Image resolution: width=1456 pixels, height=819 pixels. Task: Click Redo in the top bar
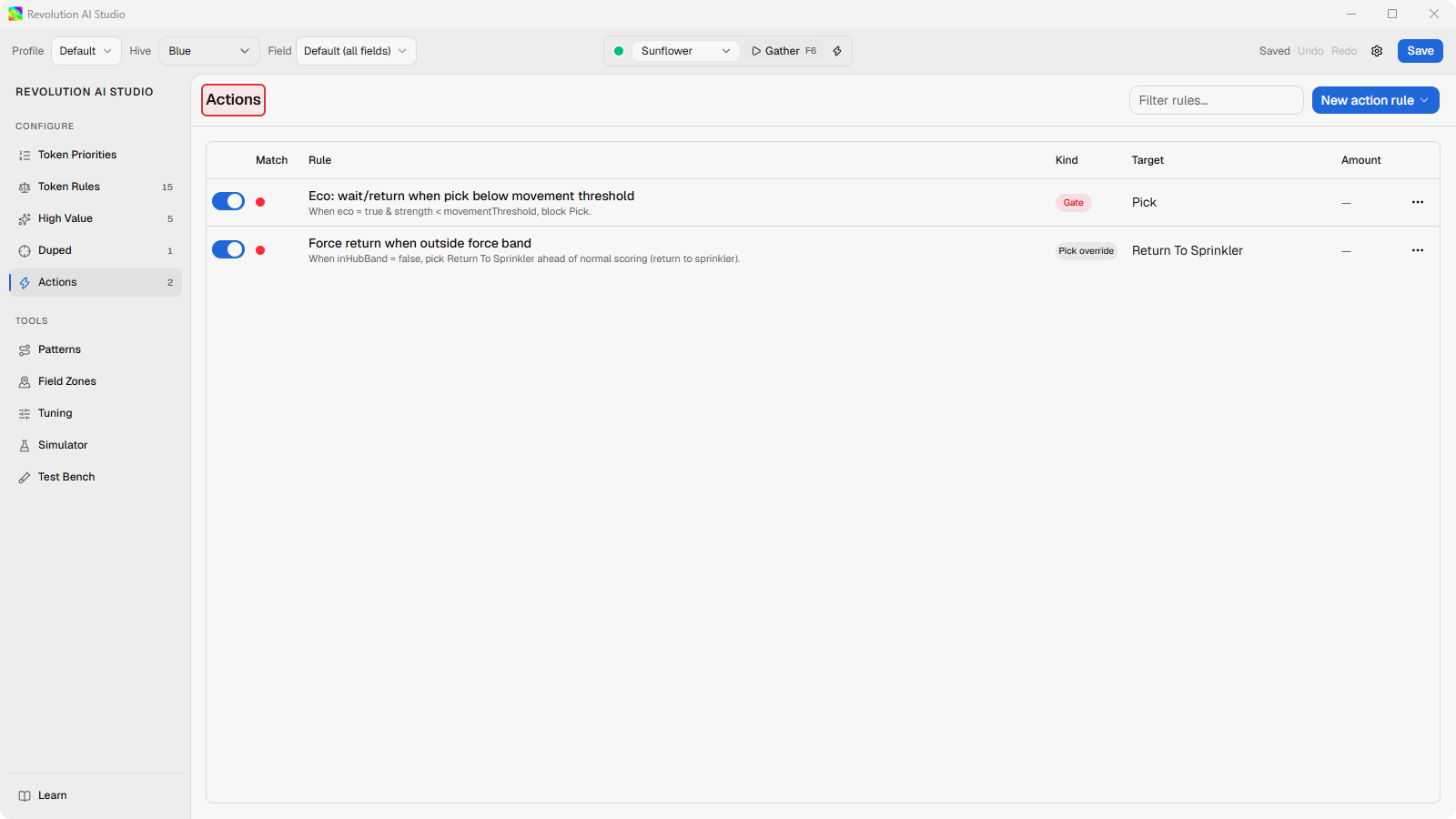point(1344,51)
